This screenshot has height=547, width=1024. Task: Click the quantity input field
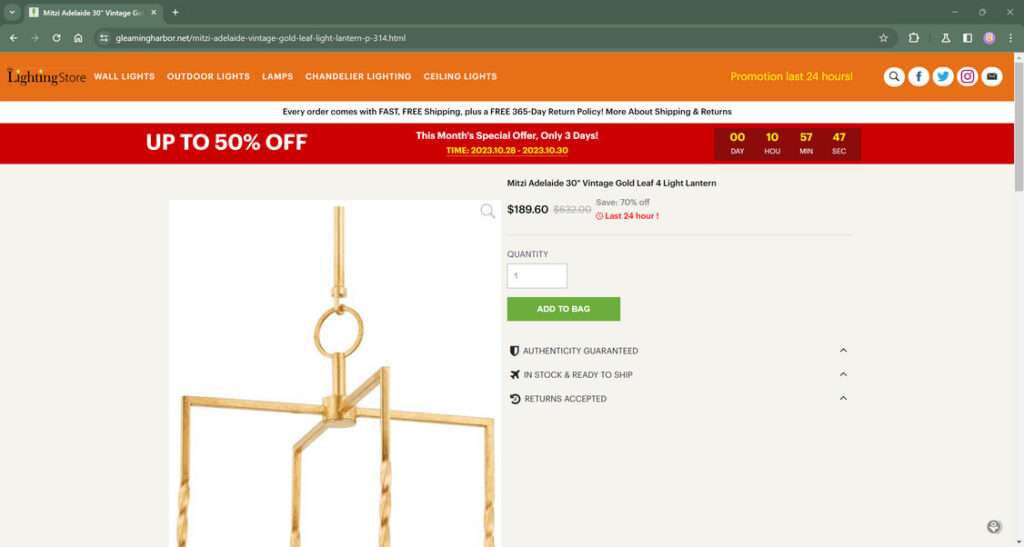coord(537,276)
